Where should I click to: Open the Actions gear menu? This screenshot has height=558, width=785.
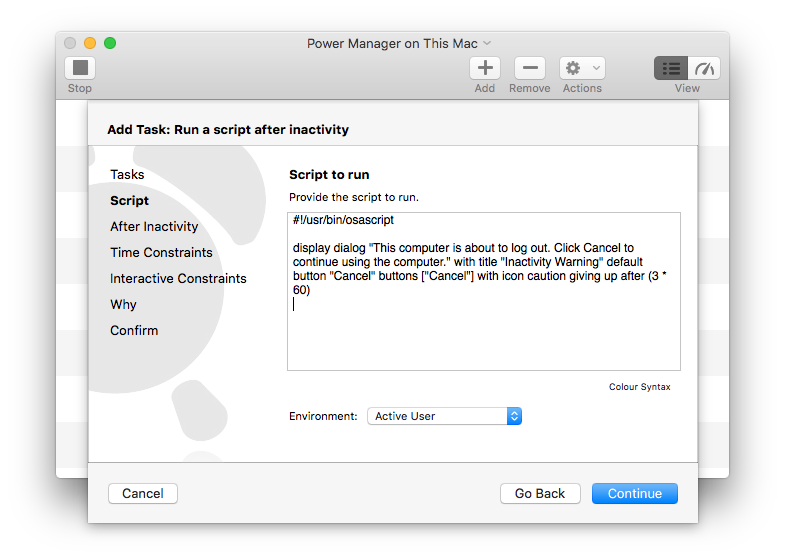click(x=582, y=69)
